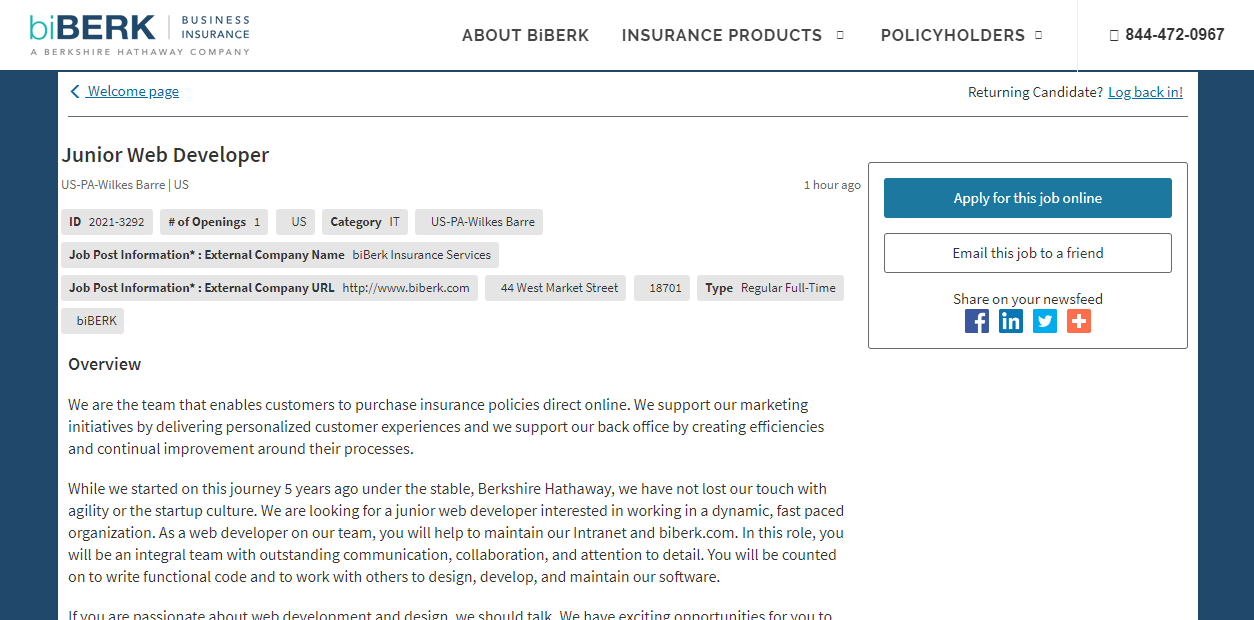Select the Category IT tag
1254x620 pixels.
[365, 222]
